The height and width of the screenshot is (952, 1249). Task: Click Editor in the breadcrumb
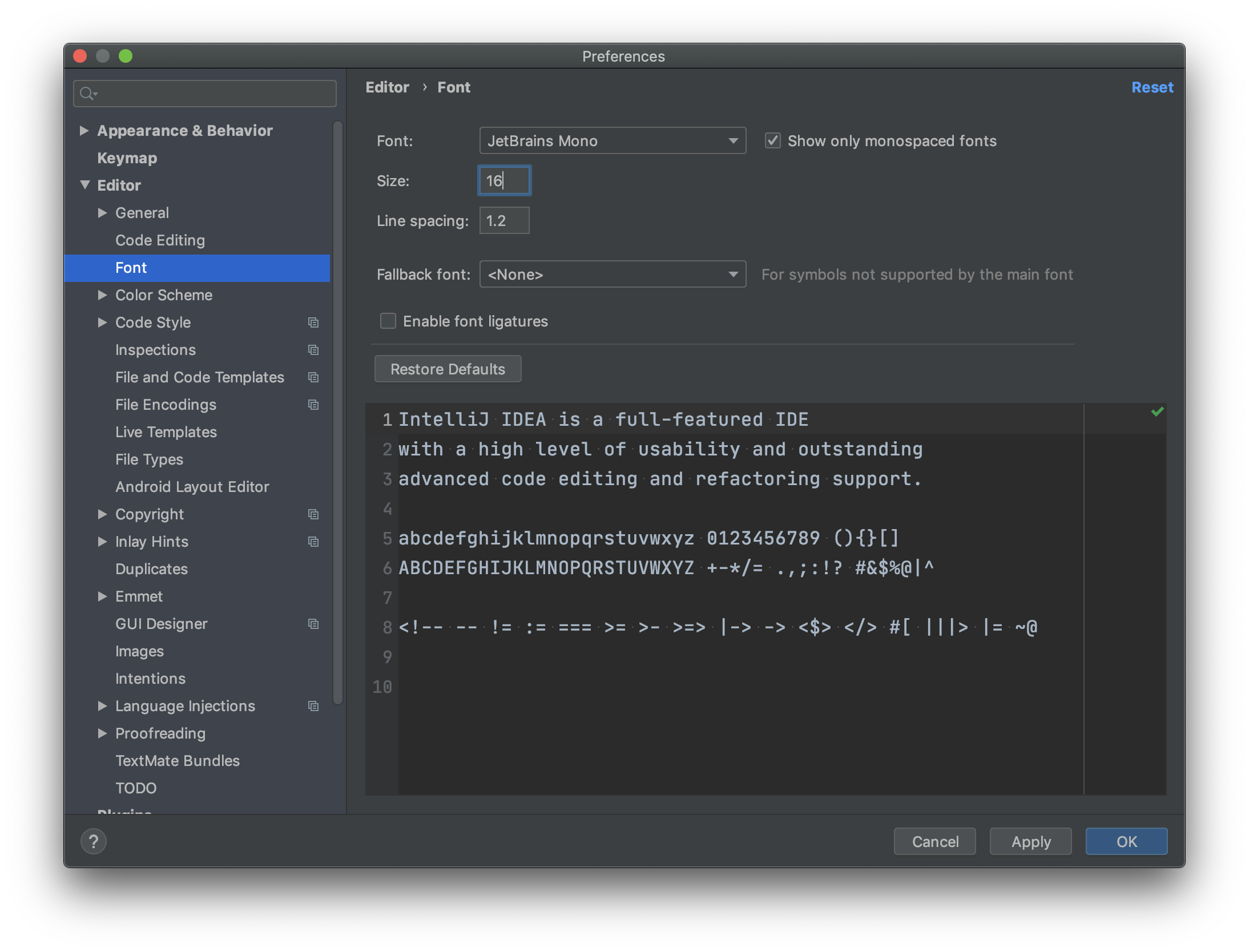387,87
